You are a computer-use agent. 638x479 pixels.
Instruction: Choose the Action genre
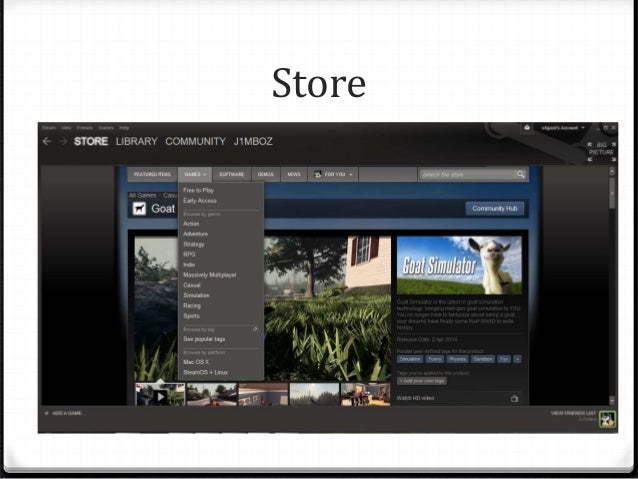191,224
